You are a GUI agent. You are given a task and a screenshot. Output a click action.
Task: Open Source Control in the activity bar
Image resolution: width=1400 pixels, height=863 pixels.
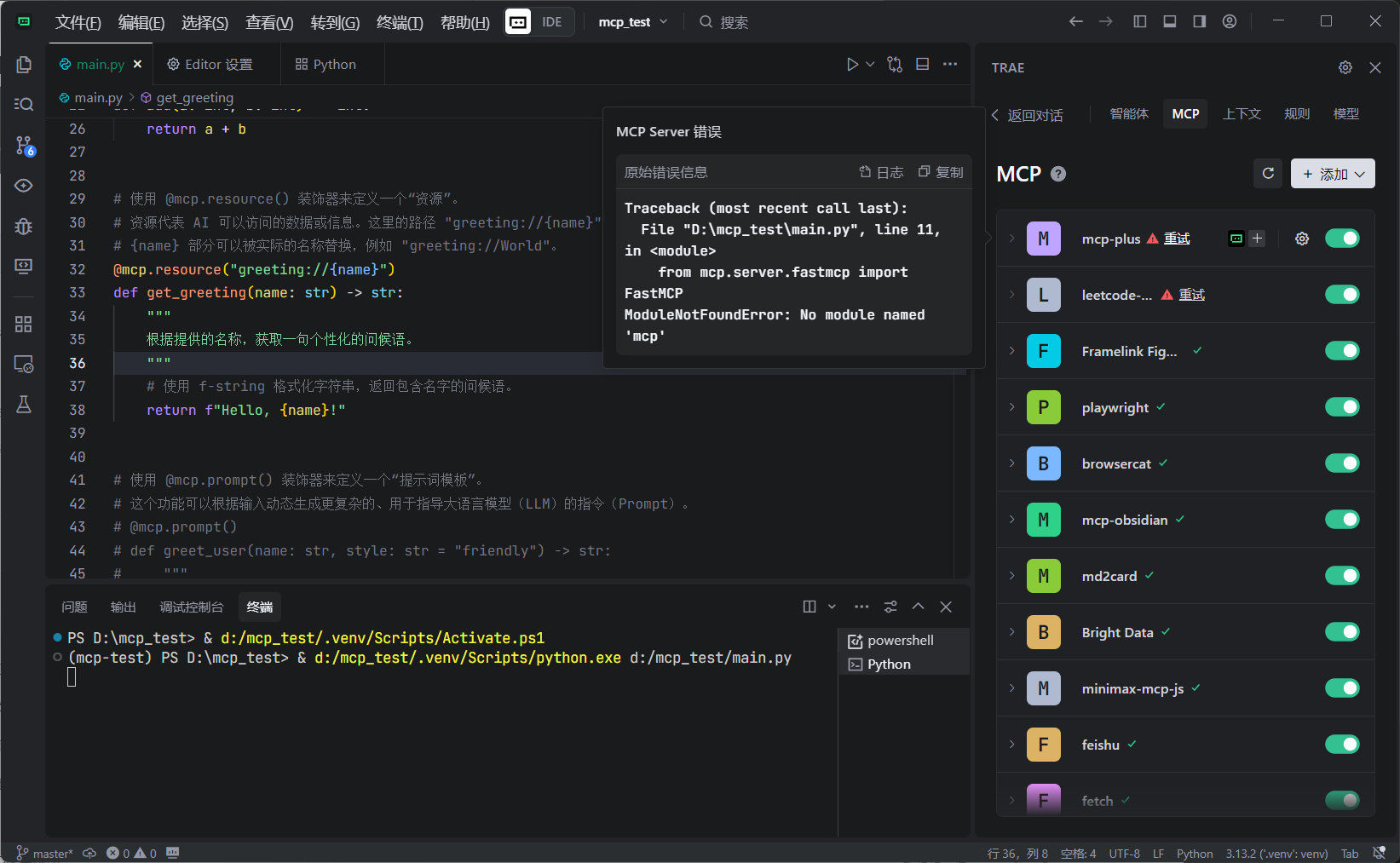click(24, 146)
